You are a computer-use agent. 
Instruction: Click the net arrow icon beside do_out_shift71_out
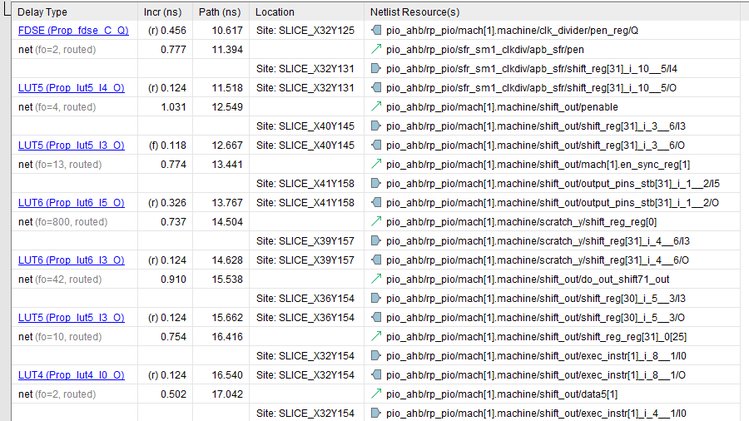(x=376, y=279)
